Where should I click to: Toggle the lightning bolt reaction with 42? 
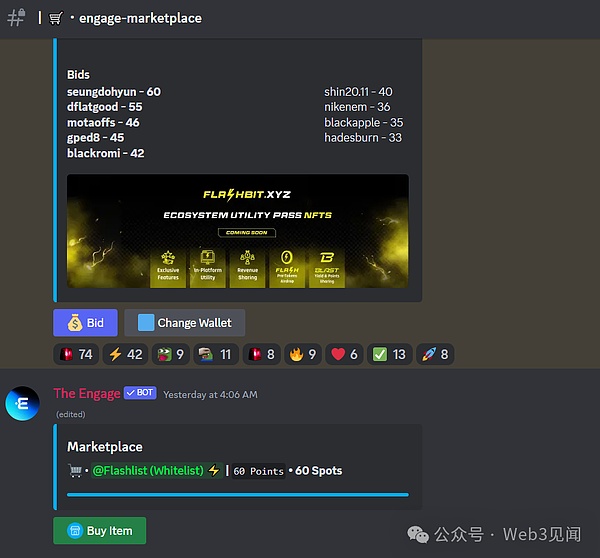click(125, 354)
